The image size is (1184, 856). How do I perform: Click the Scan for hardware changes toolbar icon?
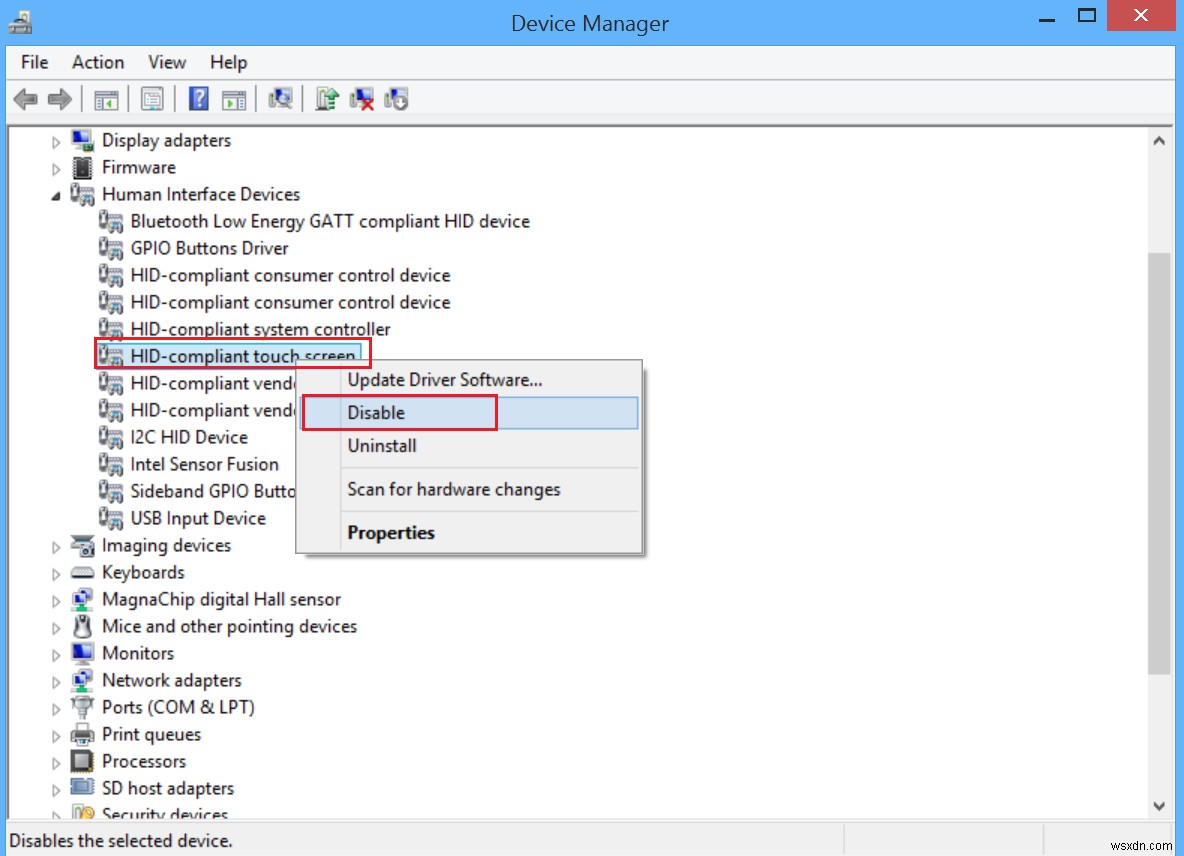(281, 98)
